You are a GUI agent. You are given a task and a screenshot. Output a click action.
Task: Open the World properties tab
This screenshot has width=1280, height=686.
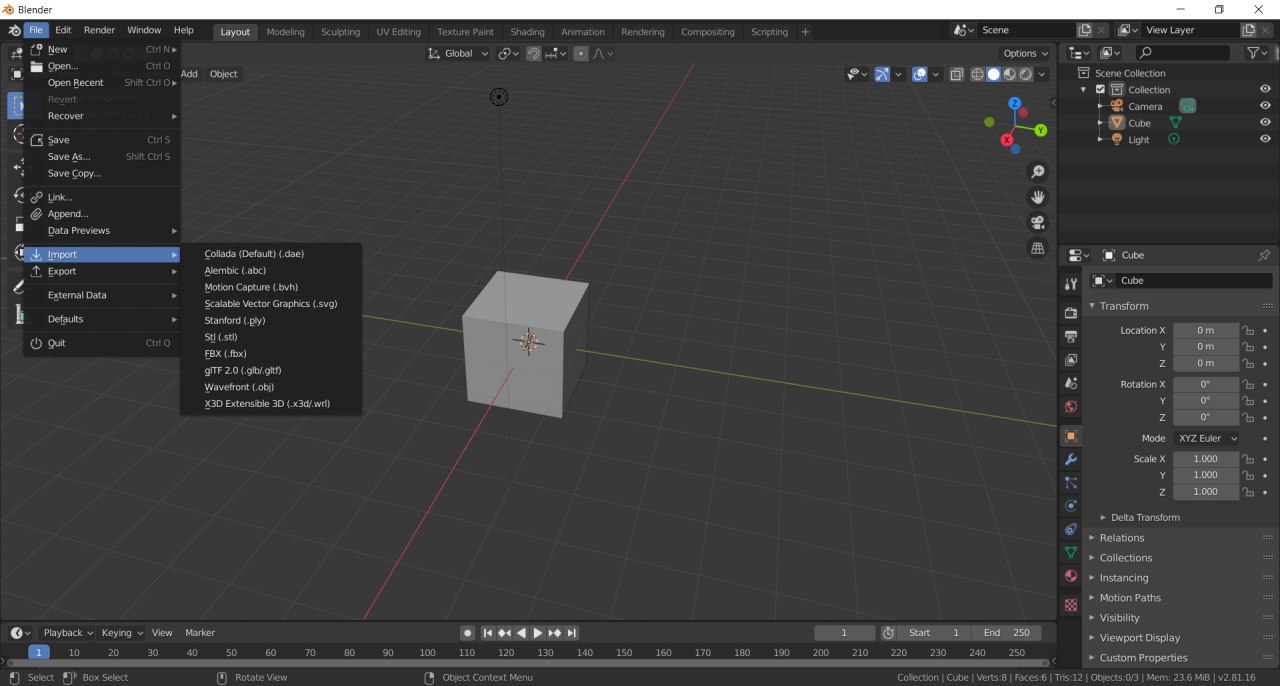tap(1071, 407)
